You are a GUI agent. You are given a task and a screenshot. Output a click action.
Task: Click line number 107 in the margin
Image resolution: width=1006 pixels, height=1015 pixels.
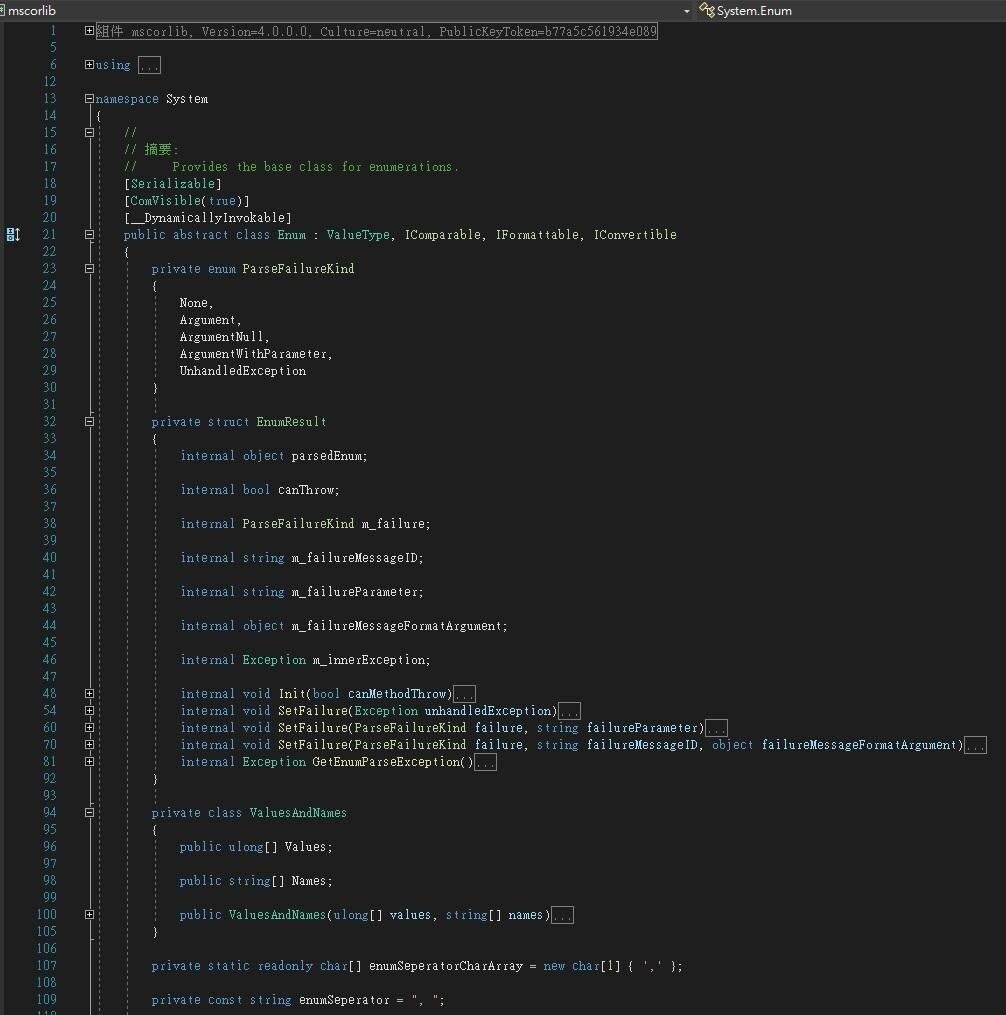[x=46, y=965]
